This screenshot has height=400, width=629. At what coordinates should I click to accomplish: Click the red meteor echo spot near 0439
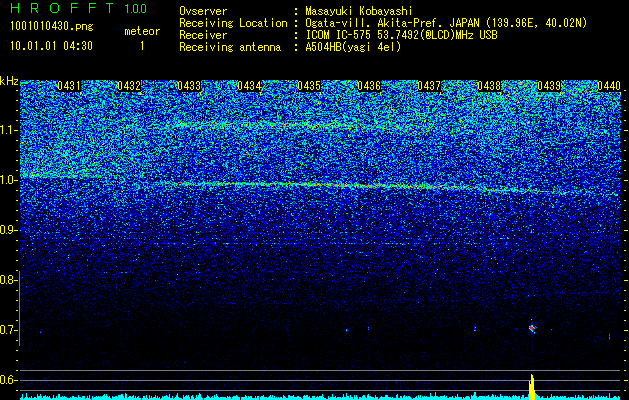pyautogui.click(x=532, y=329)
